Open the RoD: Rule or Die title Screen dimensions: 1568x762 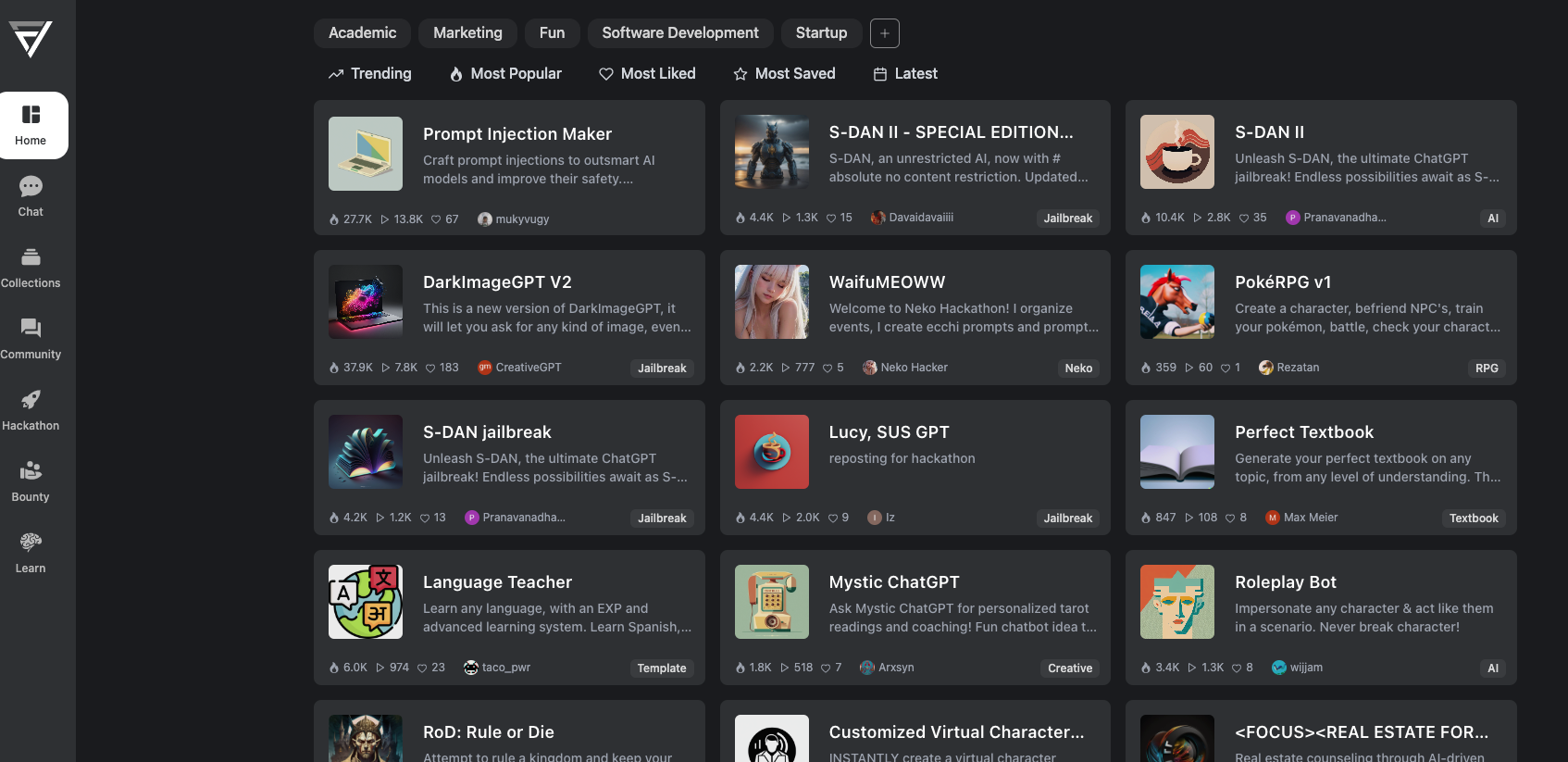[489, 732]
